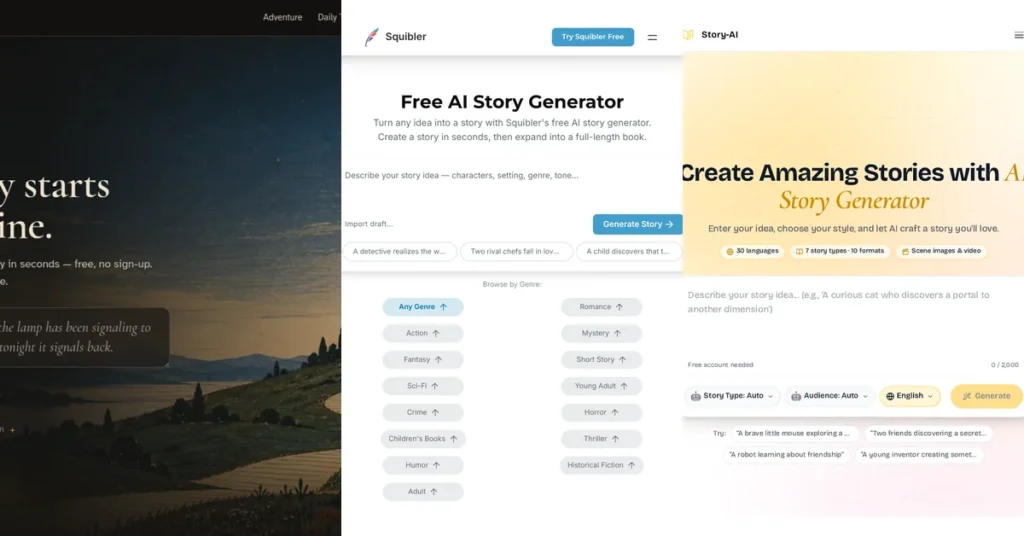This screenshot has width=1024, height=536.
Task: Click the Import draft link in Squibler
Action: (x=369, y=224)
